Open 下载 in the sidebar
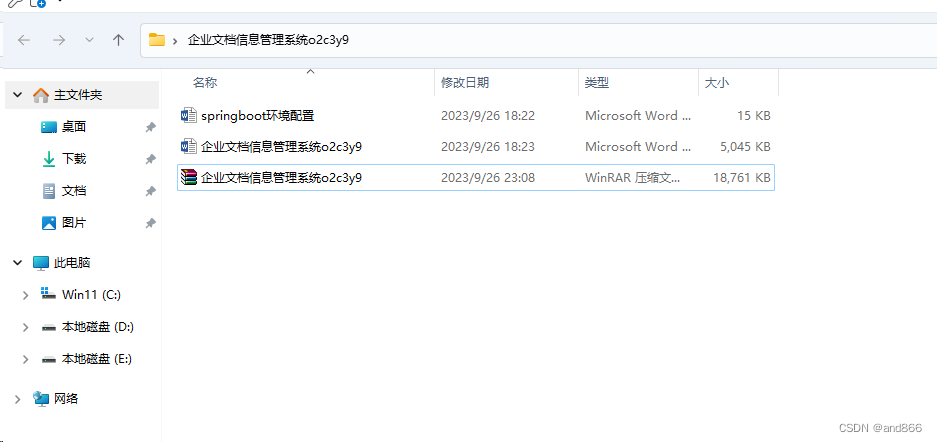Screen dimensions: 937x442 click(x=74, y=159)
